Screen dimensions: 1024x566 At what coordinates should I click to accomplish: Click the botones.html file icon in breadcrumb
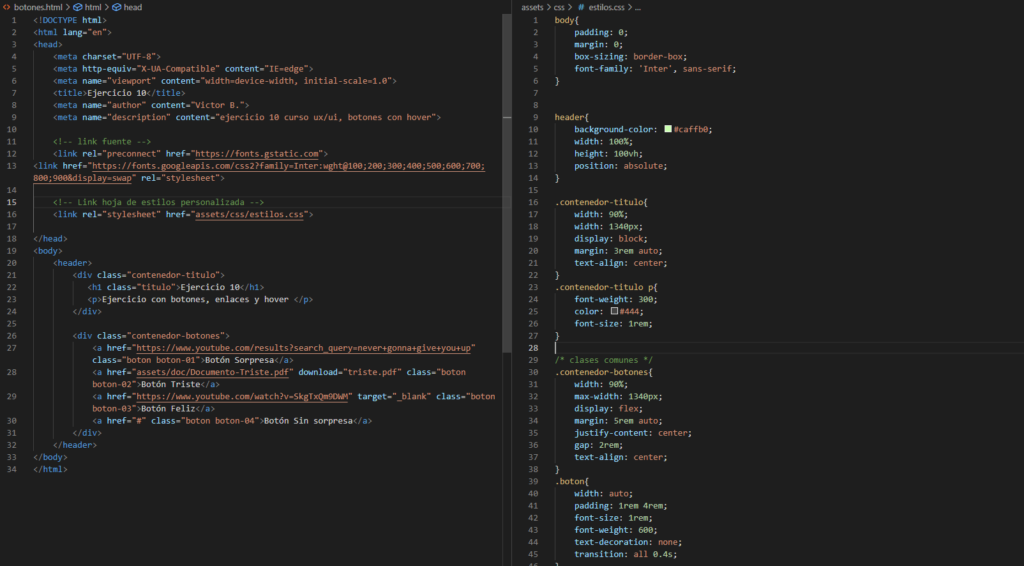coord(7,7)
